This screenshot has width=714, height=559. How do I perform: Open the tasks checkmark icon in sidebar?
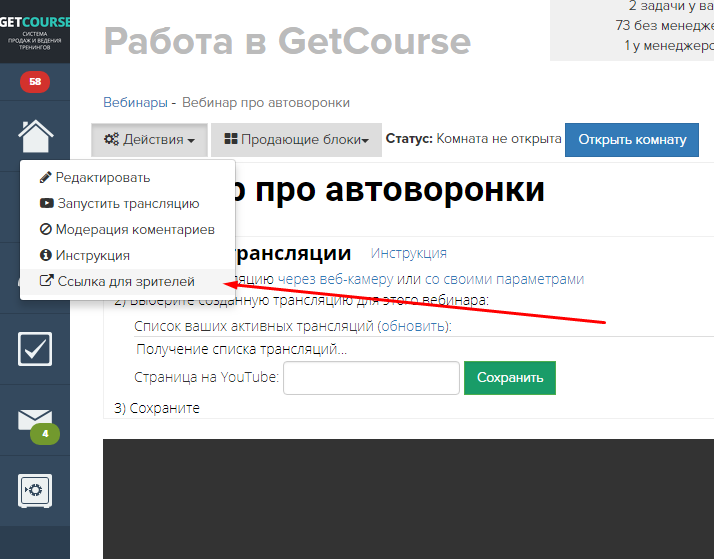35,349
